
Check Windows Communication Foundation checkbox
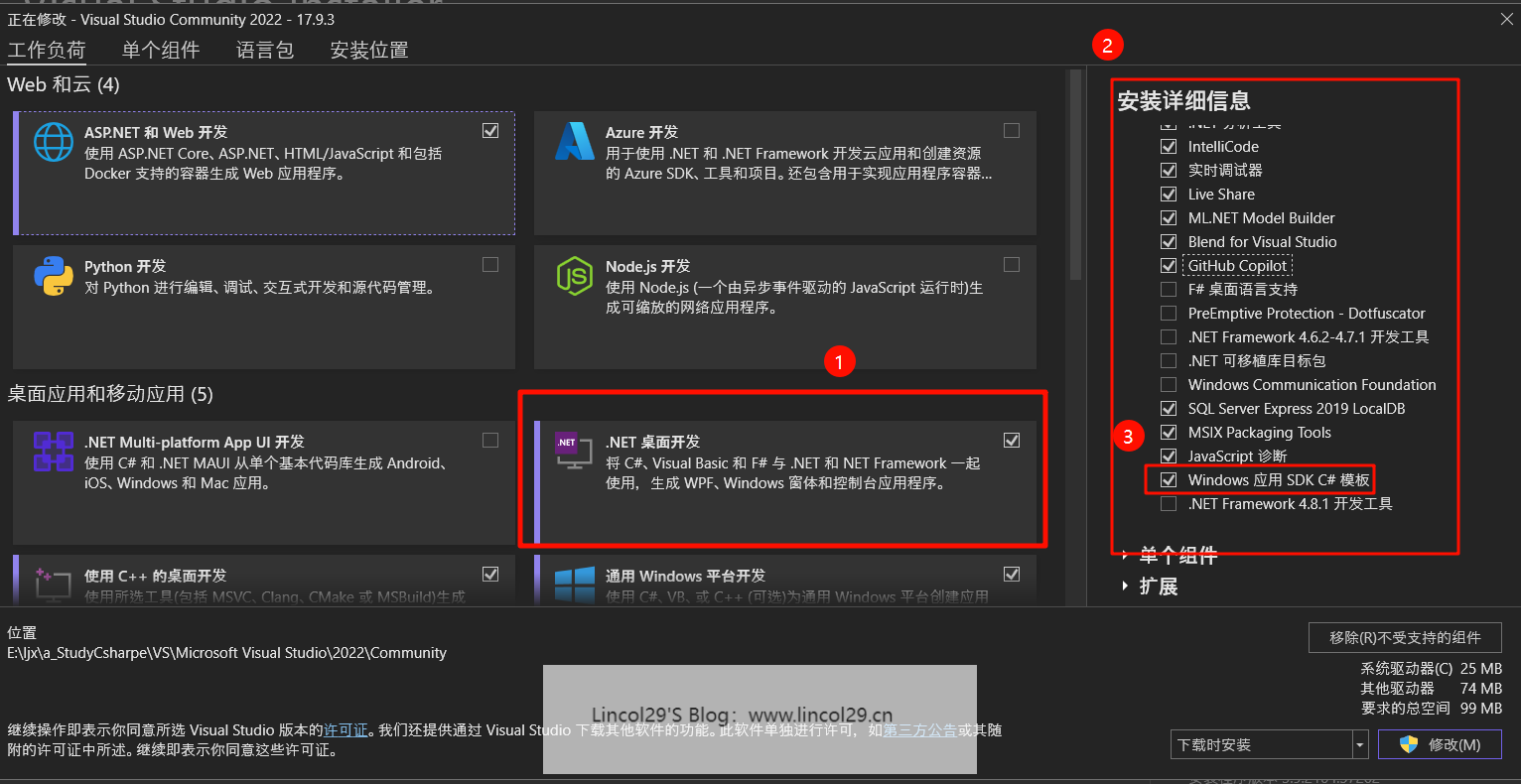tap(1169, 384)
